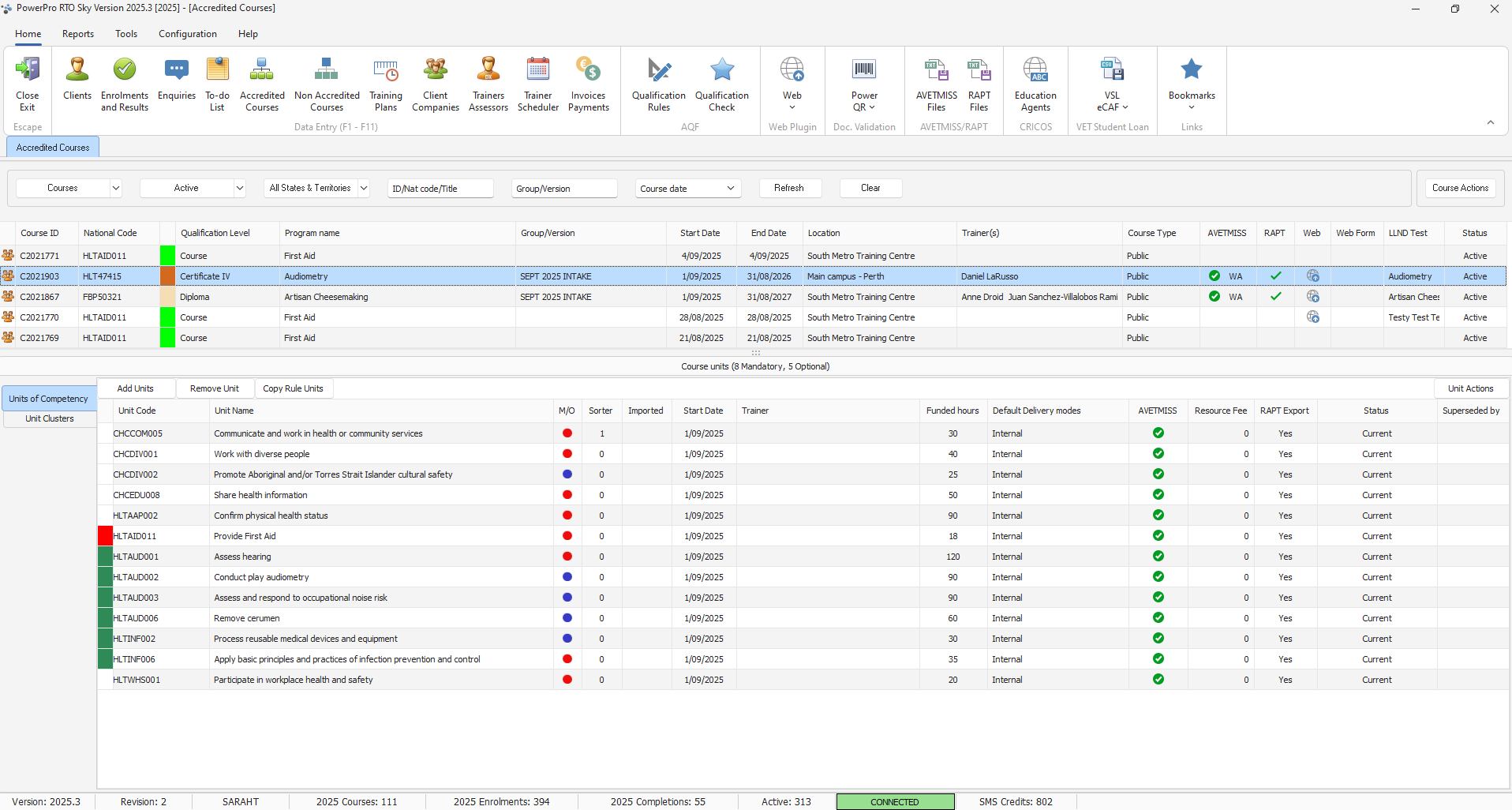This screenshot has width=1512, height=810.
Task: Open the Reports menu
Action: point(78,34)
